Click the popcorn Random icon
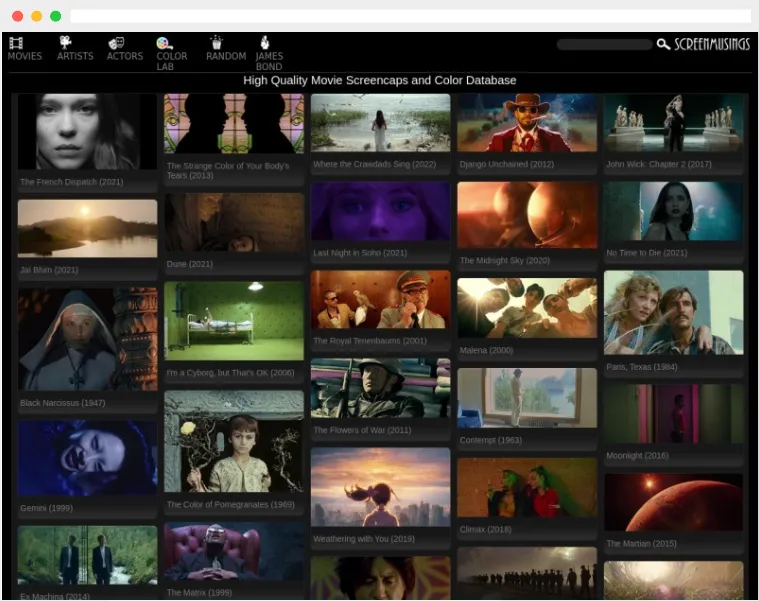Image resolution: width=759 pixels, height=601 pixels. 216,43
